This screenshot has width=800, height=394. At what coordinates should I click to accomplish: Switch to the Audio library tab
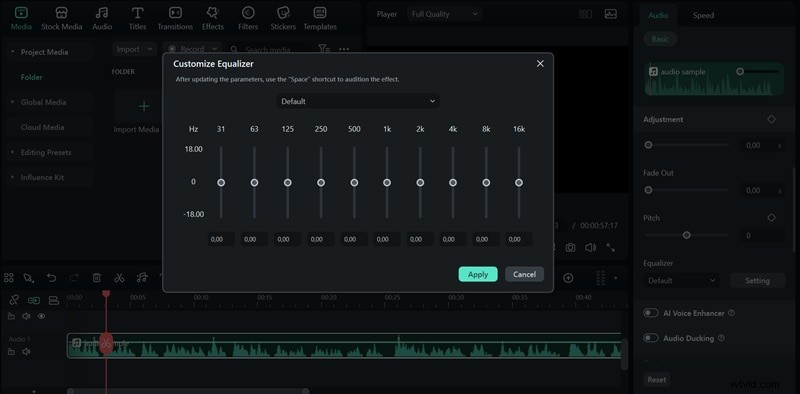[102, 19]
